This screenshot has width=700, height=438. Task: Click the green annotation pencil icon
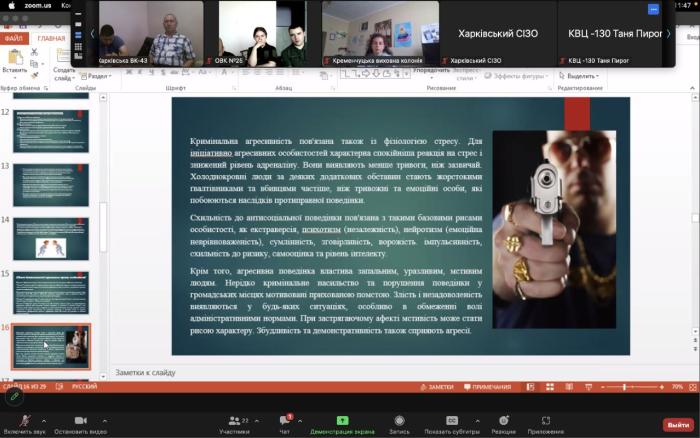pos(14,396)
